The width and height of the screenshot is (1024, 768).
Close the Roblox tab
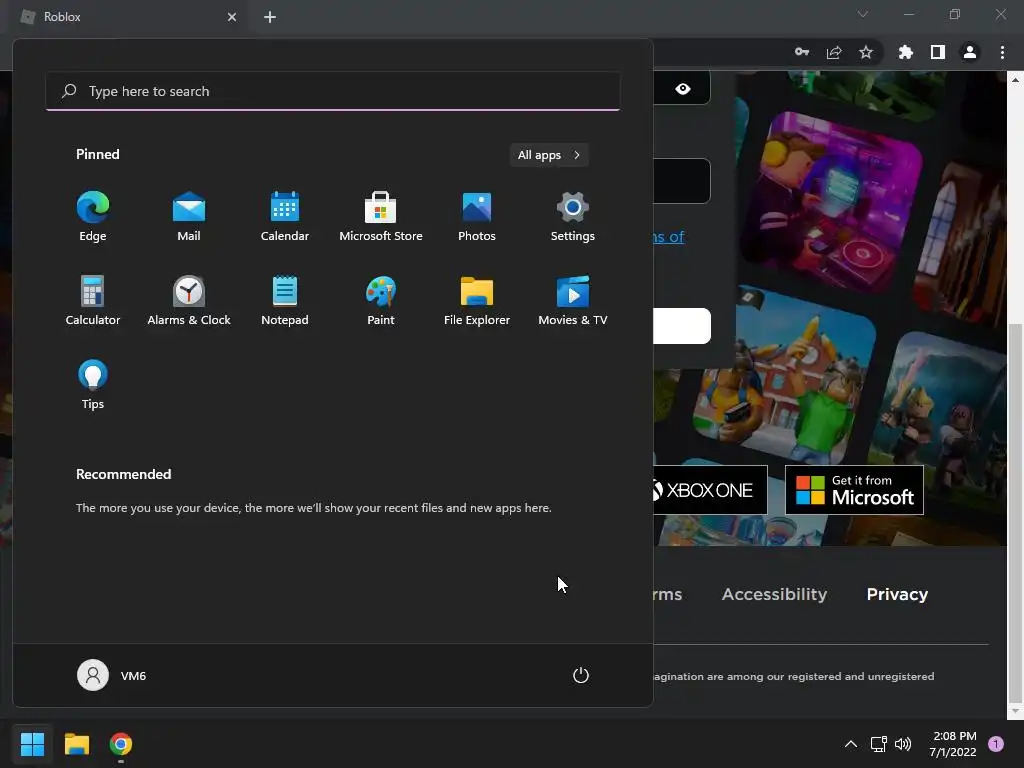pos(232,17)
